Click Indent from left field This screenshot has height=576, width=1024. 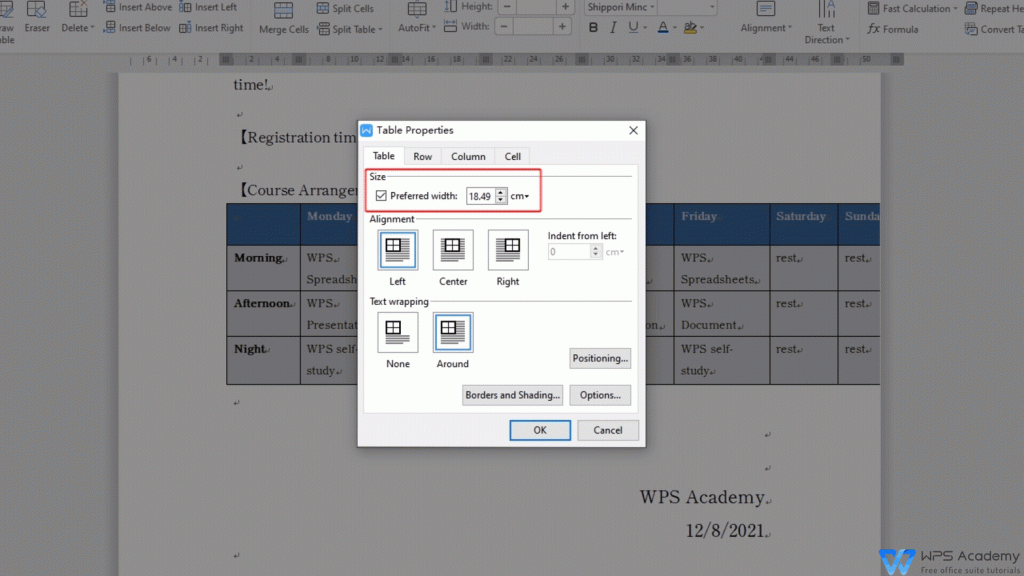[x=569, y=251]
